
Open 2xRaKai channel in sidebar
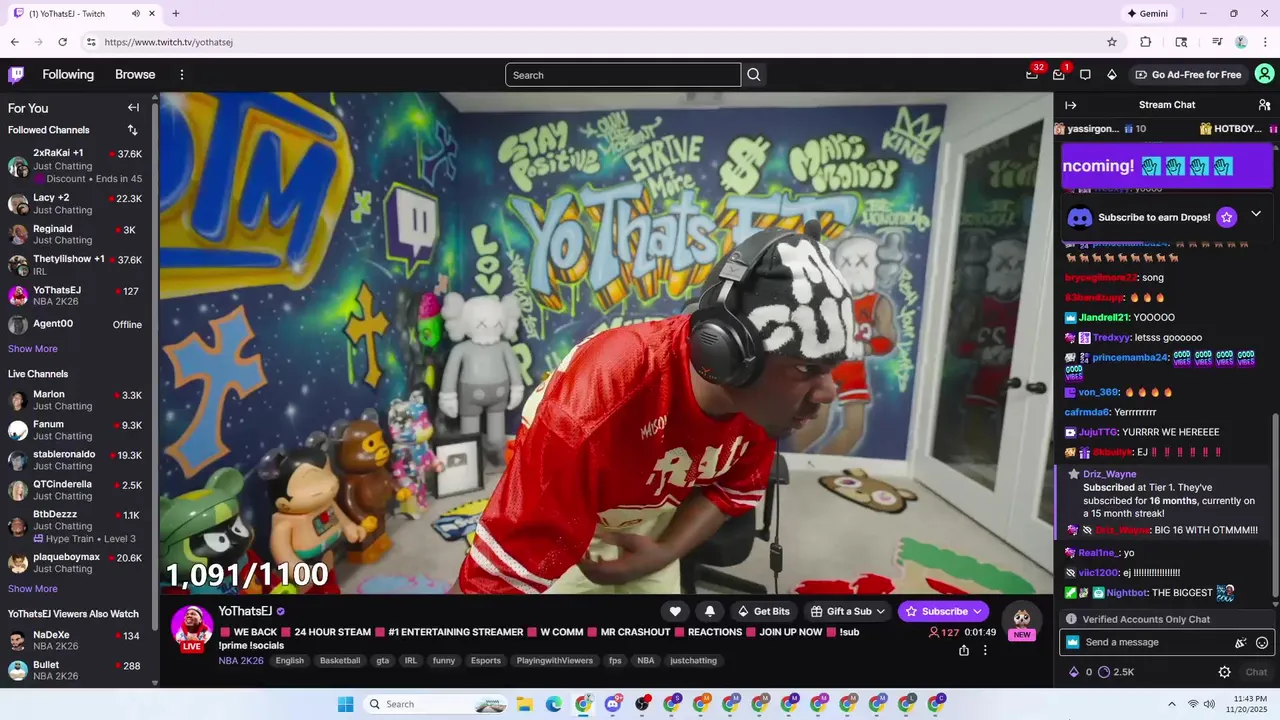[75, 165]
